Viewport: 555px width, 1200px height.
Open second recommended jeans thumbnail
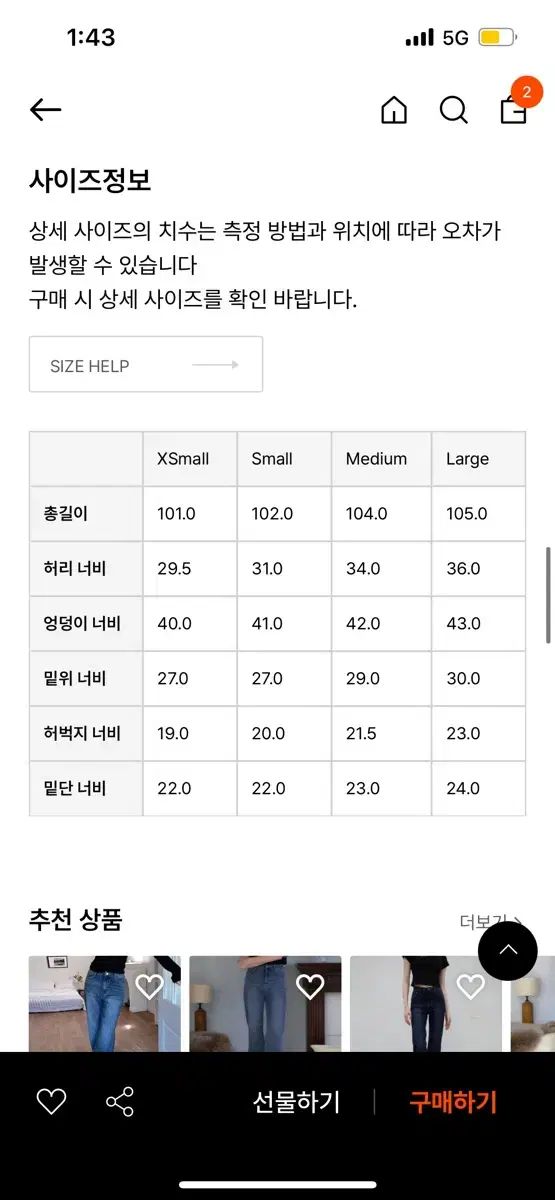pyautogui.click(x=265, y=1003)
